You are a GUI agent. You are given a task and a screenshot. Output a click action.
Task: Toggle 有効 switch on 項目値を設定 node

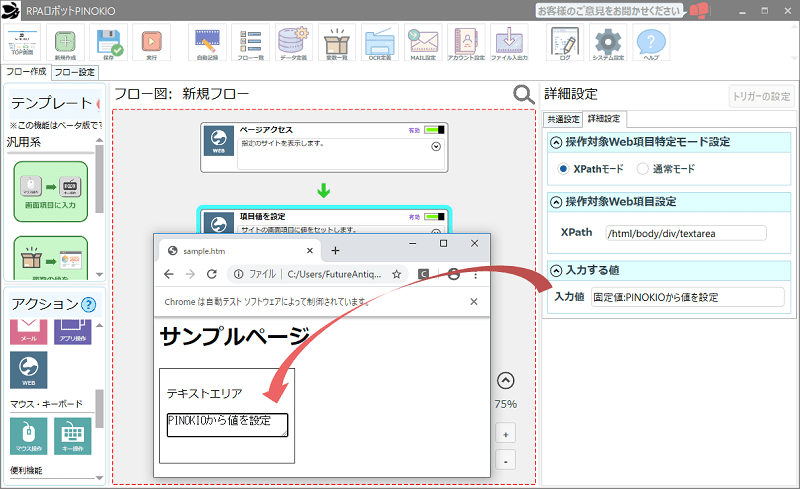434,216
